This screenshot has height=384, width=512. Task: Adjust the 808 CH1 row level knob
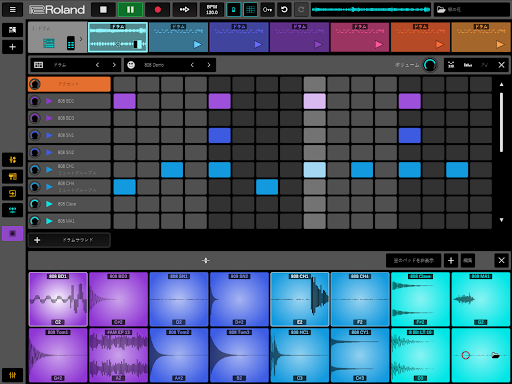click(35, 169)
